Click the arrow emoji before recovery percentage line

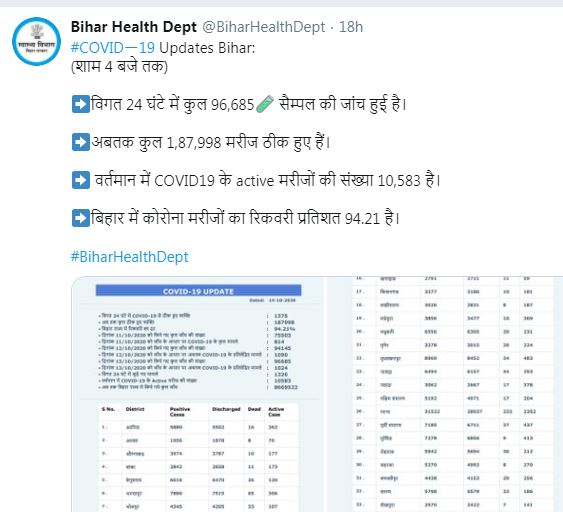[81, 218]
